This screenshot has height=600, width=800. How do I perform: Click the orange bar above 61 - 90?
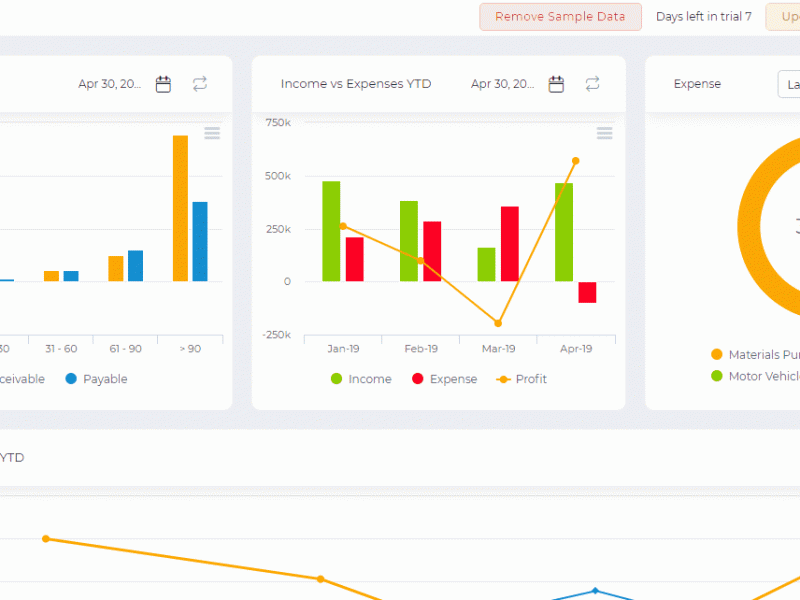116,268
